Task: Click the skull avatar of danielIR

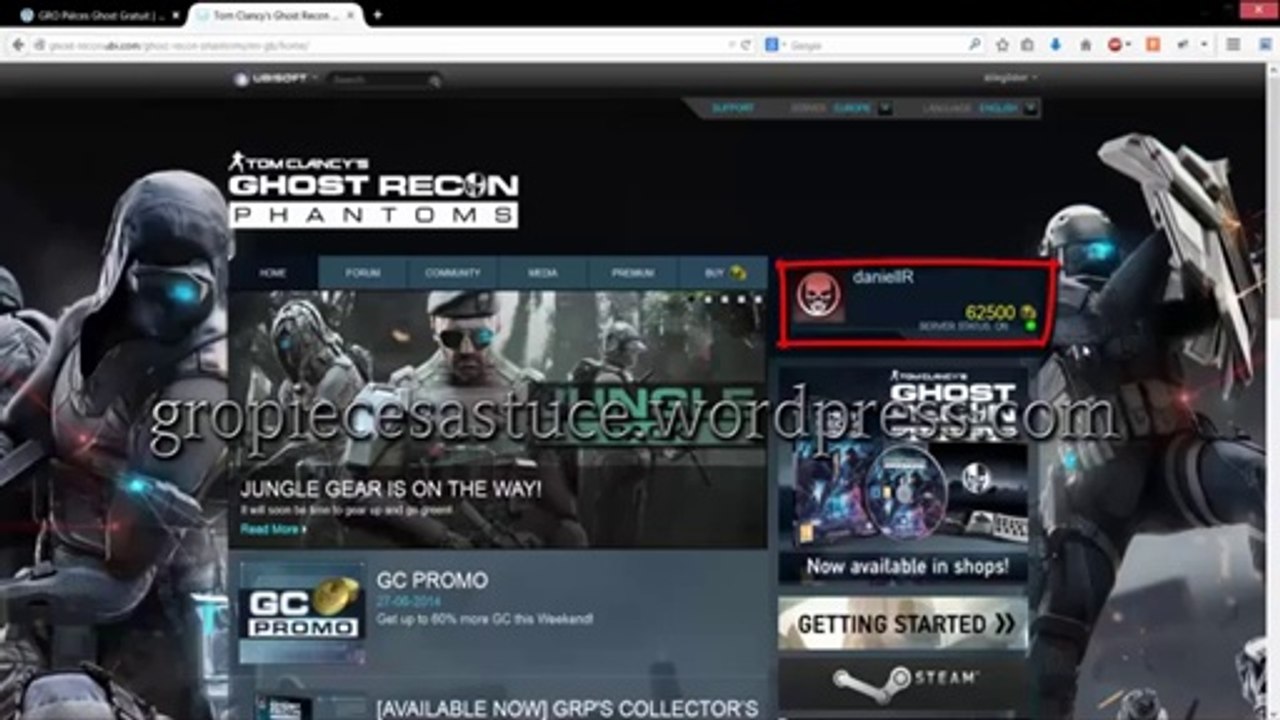Action: [x=818, y=296]
